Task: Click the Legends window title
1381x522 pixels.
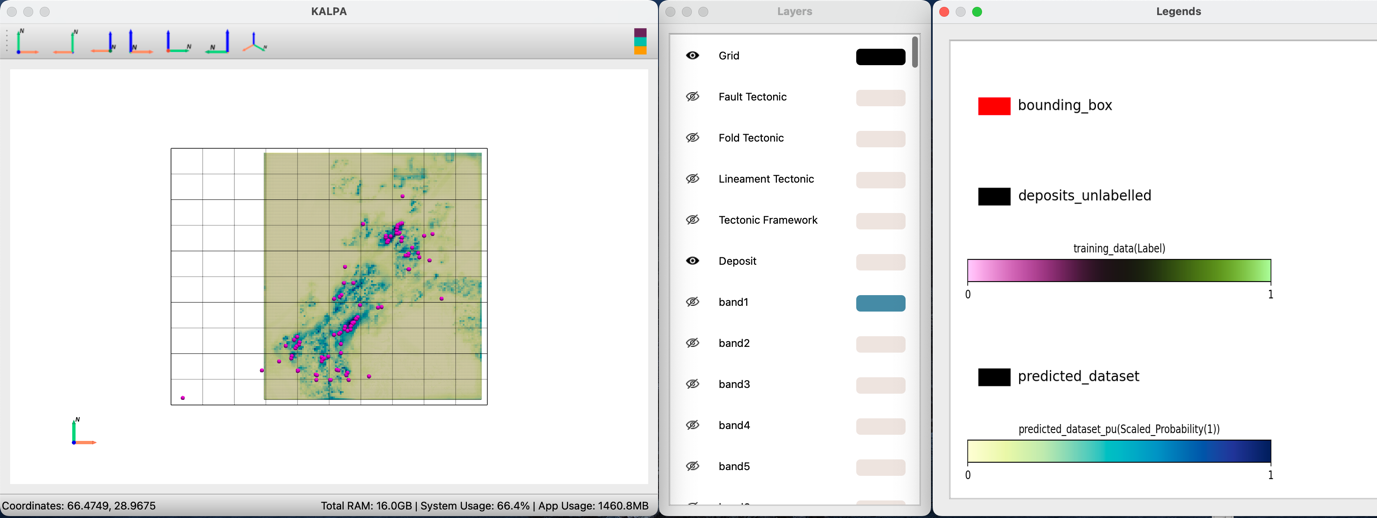Action: pos(1181,12)
